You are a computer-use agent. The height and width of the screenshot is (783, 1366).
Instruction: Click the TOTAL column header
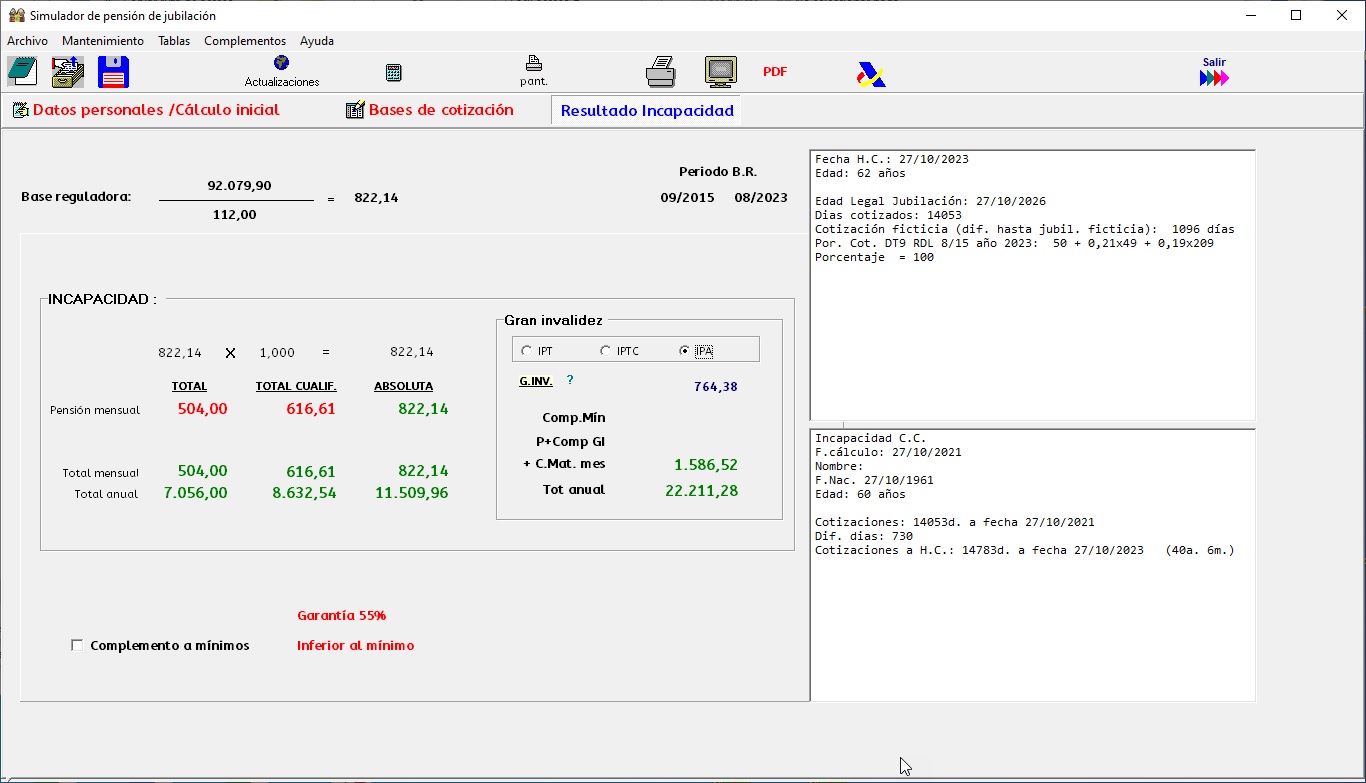tap(189, 386)
